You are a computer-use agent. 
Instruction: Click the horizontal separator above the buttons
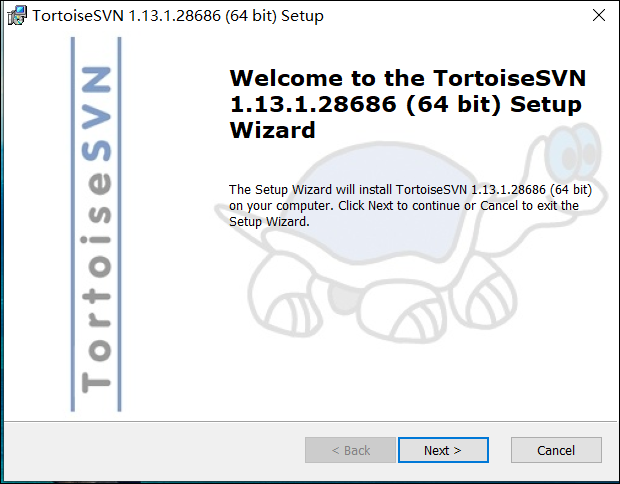[x=310, y=422]
